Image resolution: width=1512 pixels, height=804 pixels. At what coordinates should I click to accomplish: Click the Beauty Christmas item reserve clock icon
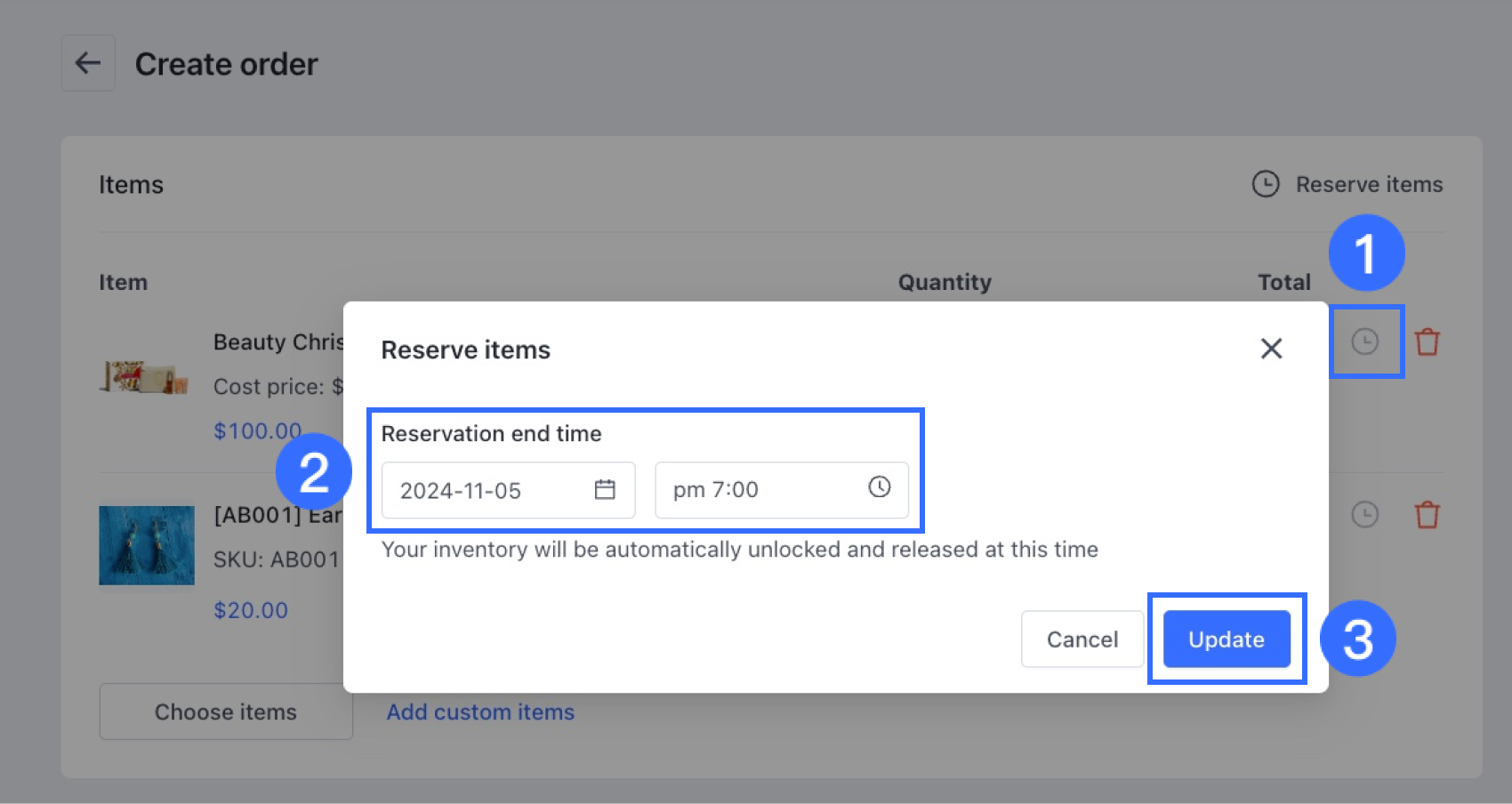coord(1364,342)
